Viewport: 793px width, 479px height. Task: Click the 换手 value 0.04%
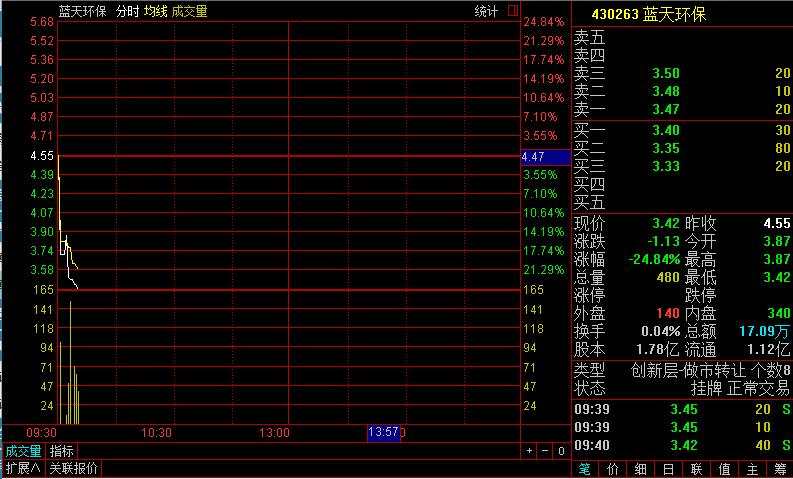(660, 331)
